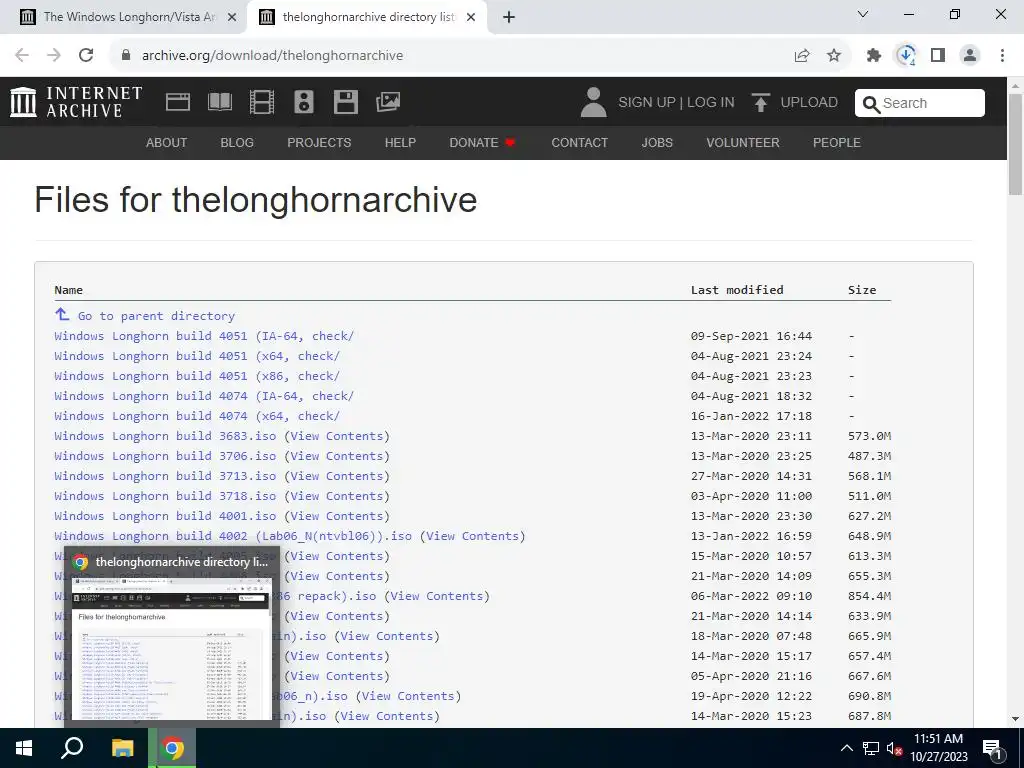Image resolution: width=1024 pixels, height=768 pixels.
Task: Show hidden system tray icons chevron
Action: click(846, 748)
